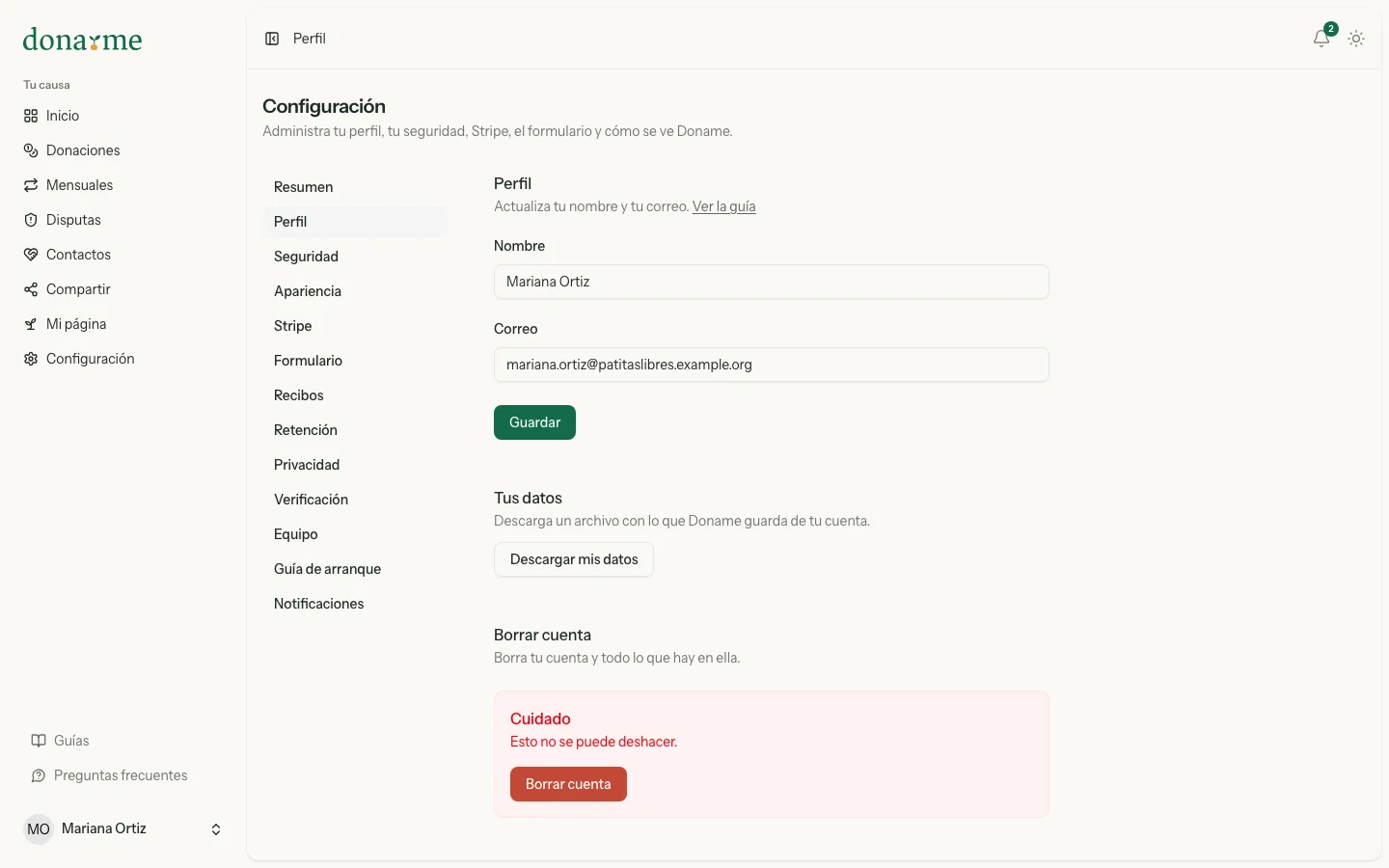Switch theme with the sun icon
The image size is (1389, 868).
tap(1356, 39)
